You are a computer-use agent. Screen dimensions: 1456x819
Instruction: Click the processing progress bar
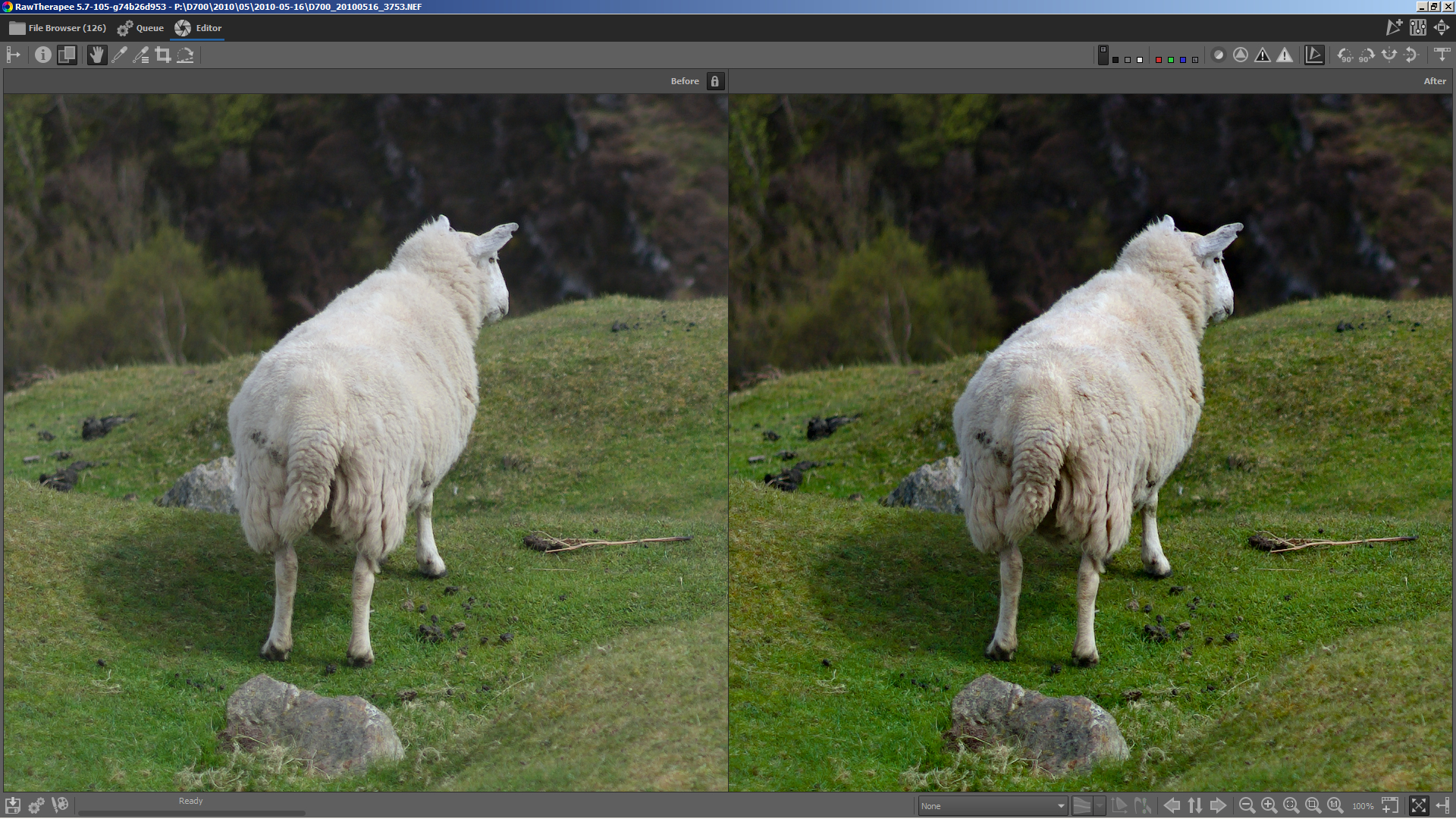tap(191, 813)
